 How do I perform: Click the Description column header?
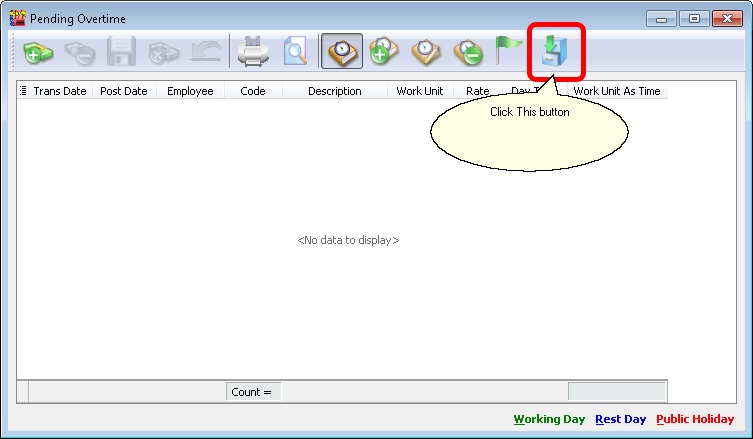coord(334,91)
